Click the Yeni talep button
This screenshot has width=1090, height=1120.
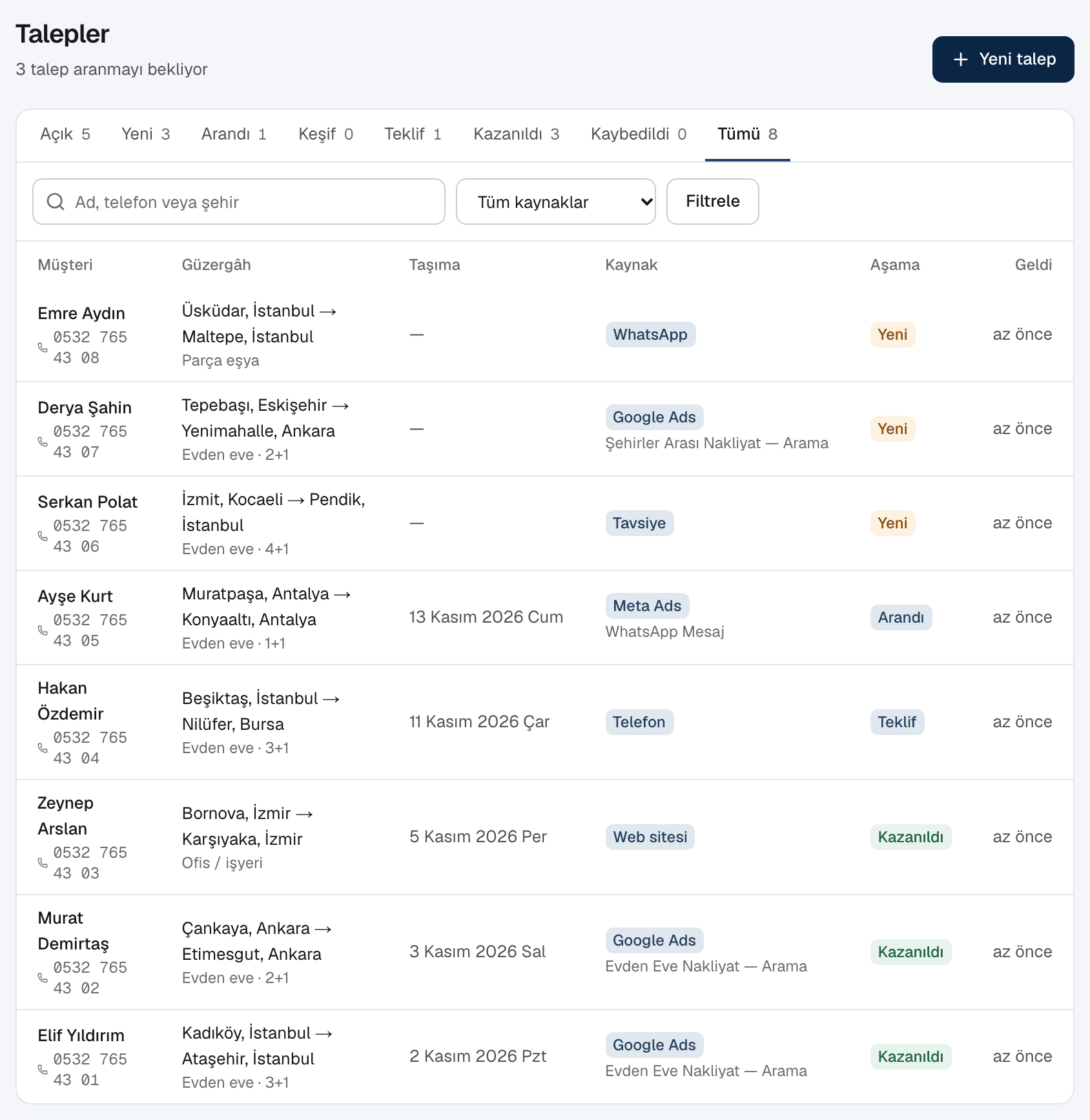[1003, 59]
